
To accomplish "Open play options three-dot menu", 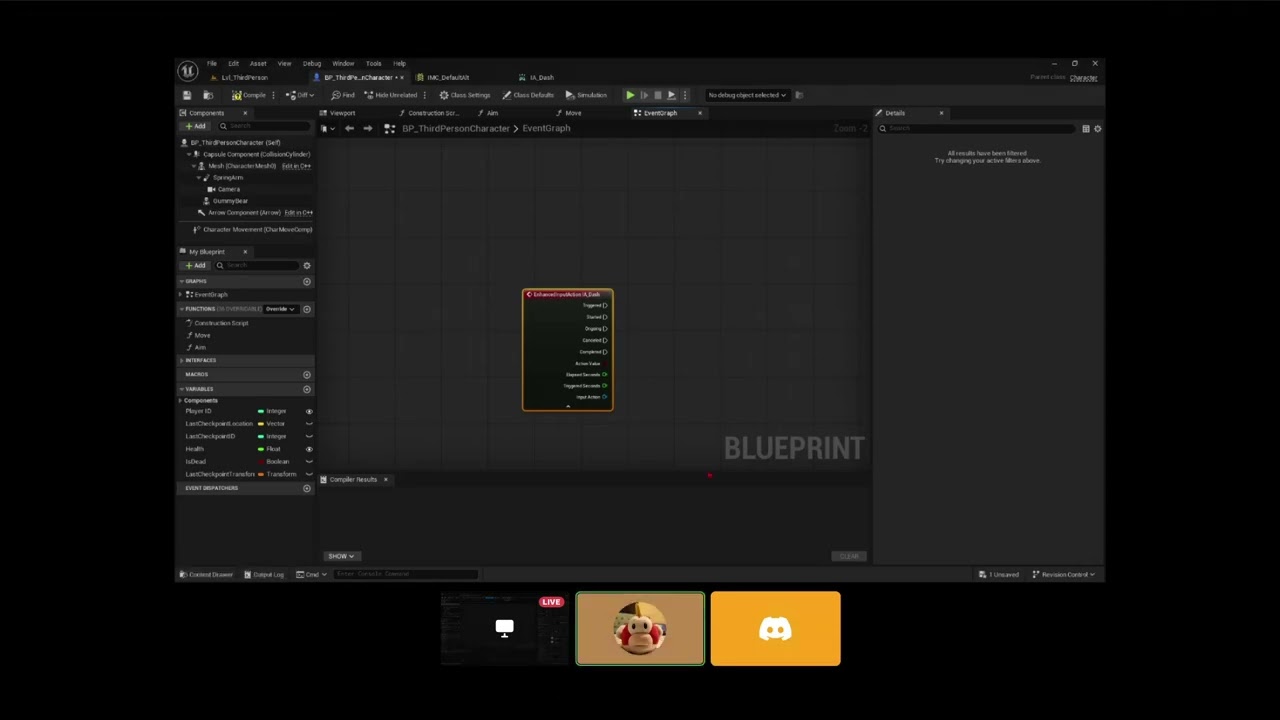I will (684, 95).
